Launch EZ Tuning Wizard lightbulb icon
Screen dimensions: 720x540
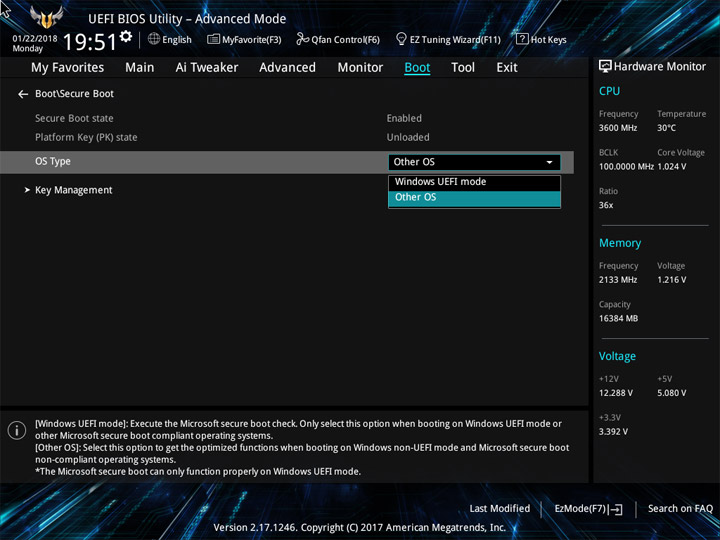tap(401, 39)
